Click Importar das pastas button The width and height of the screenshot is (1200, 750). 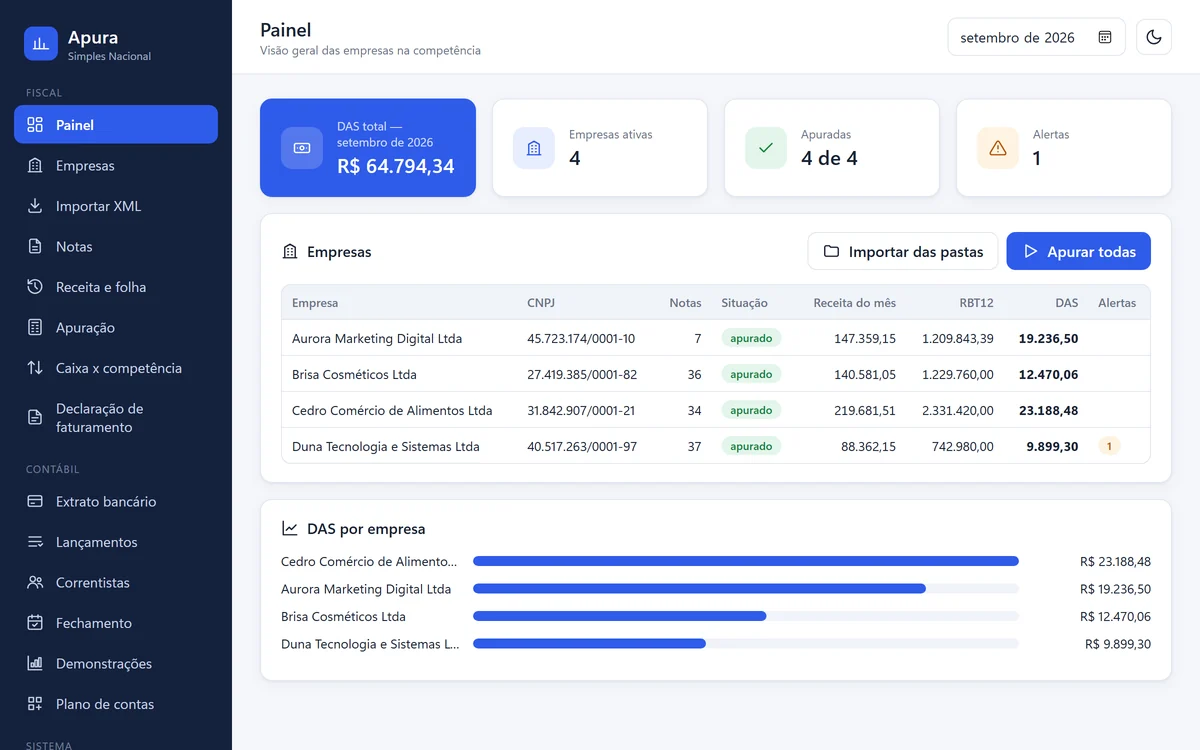coord(903,252)
